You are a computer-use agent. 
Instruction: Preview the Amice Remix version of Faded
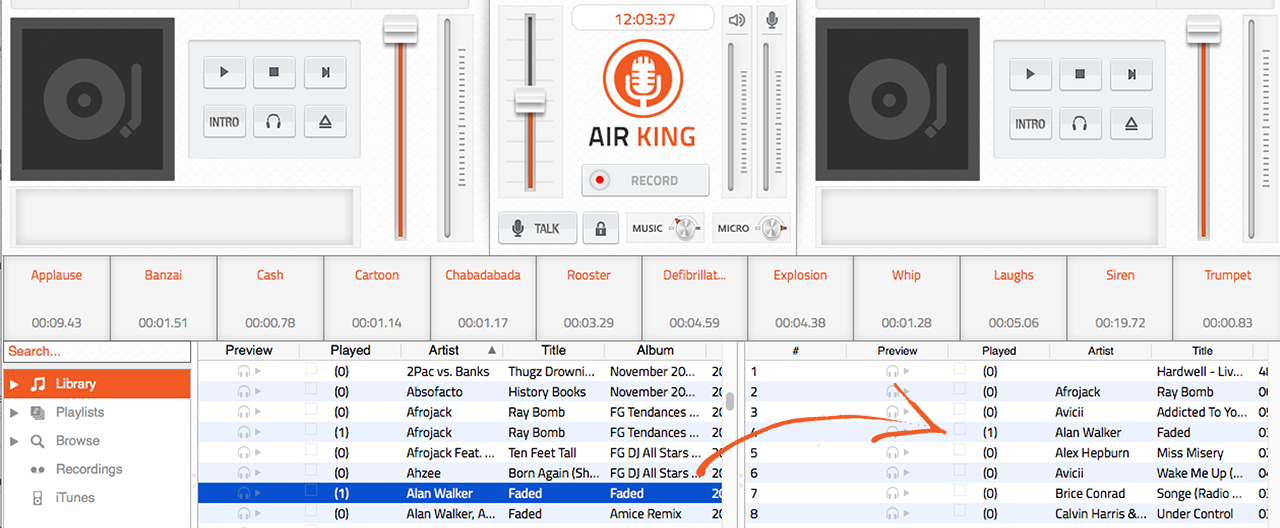click(243, 513)
